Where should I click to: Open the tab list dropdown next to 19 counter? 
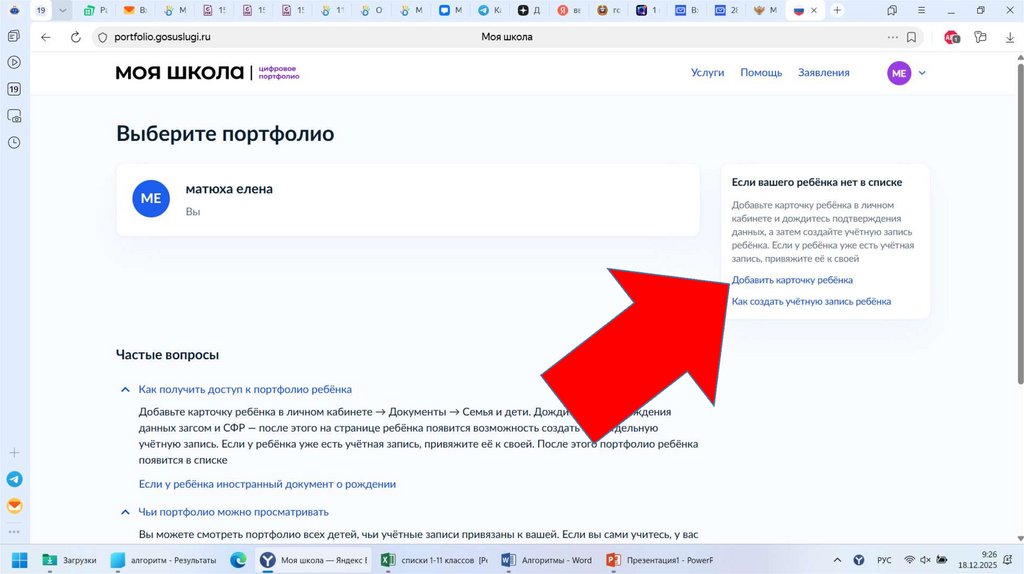coord(62,10)
